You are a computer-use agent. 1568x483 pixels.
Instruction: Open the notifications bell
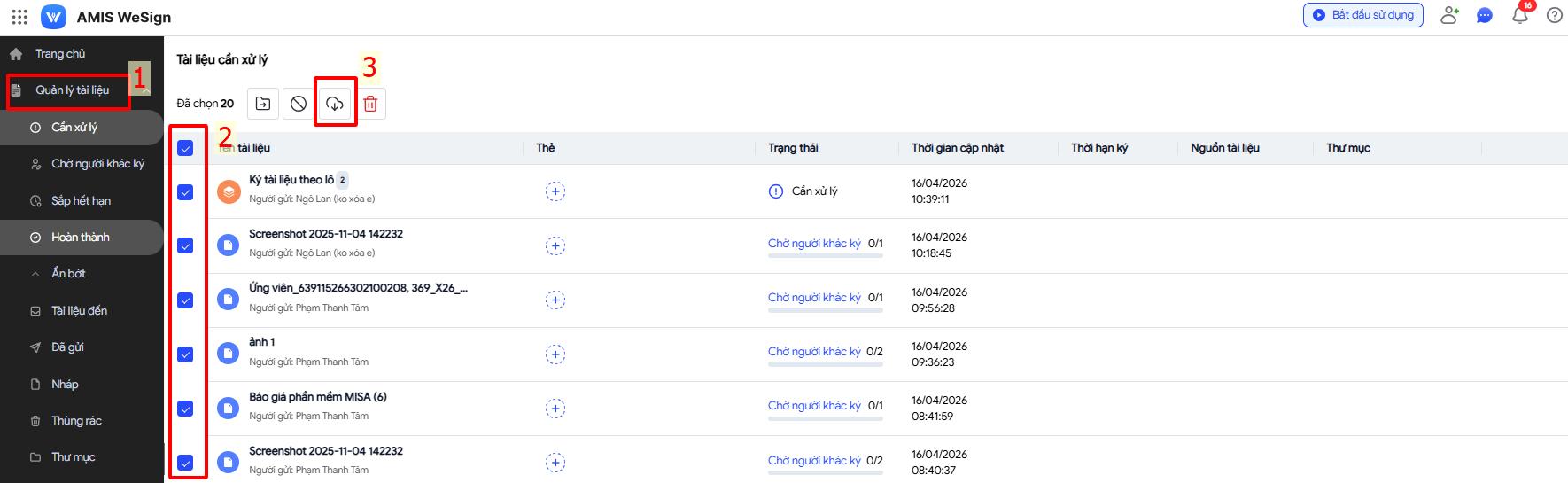pyautogui.click(x=1520, y=15)
